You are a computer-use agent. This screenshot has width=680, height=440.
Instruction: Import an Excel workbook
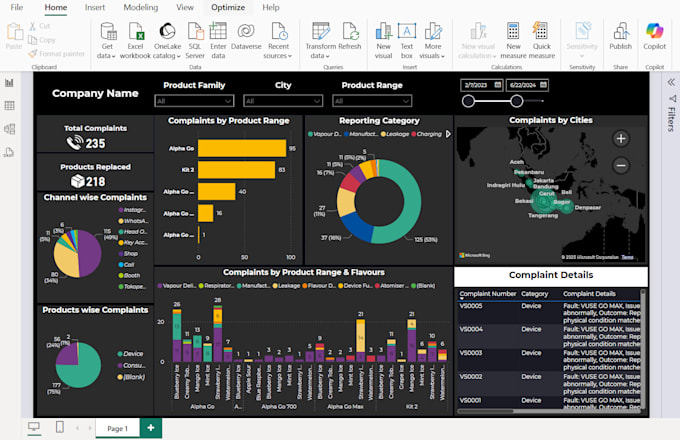[135, 41]
